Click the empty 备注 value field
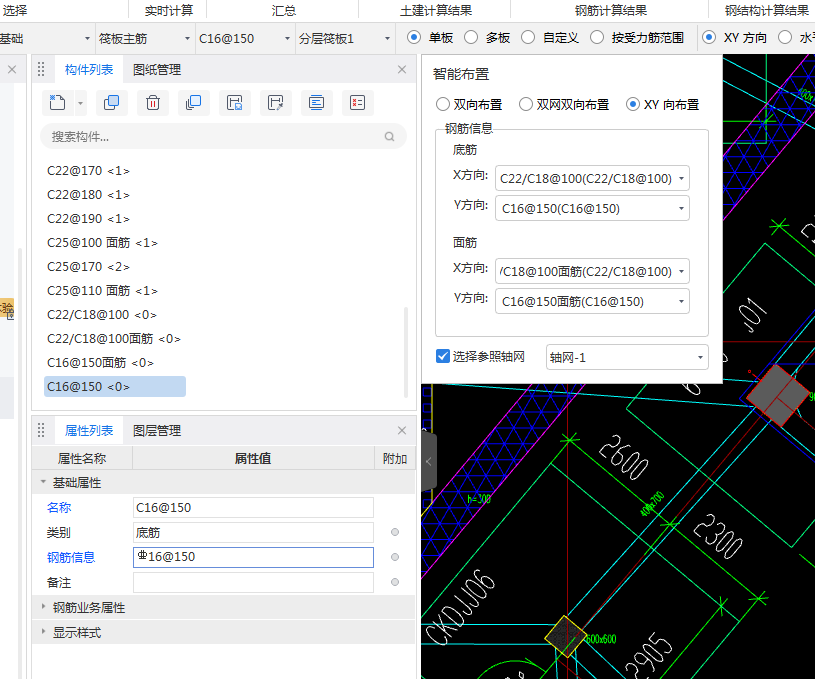The height and width of the screenshot is (679, 815). tap(253, 582)
